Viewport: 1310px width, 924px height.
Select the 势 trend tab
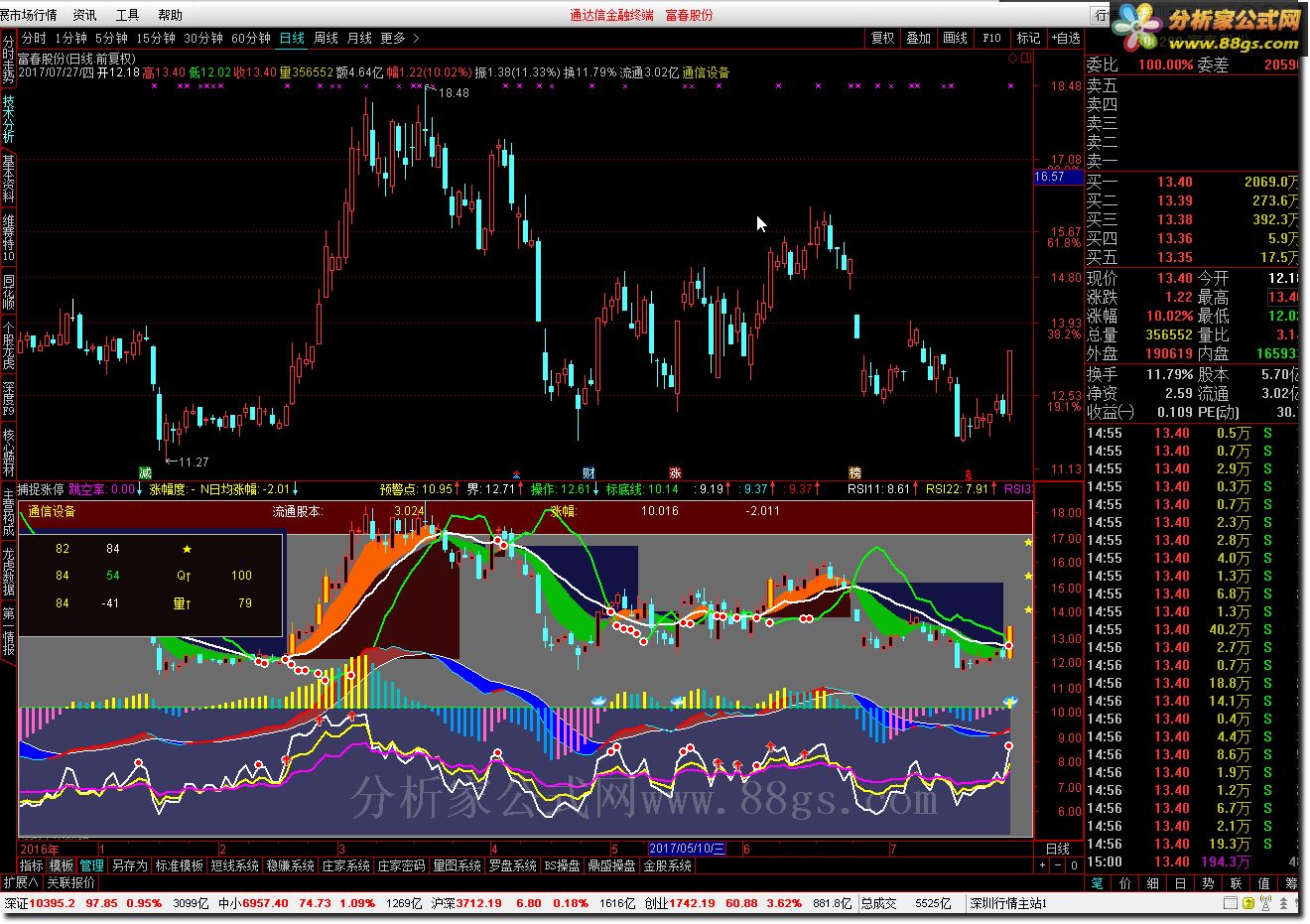point(1208,882)
